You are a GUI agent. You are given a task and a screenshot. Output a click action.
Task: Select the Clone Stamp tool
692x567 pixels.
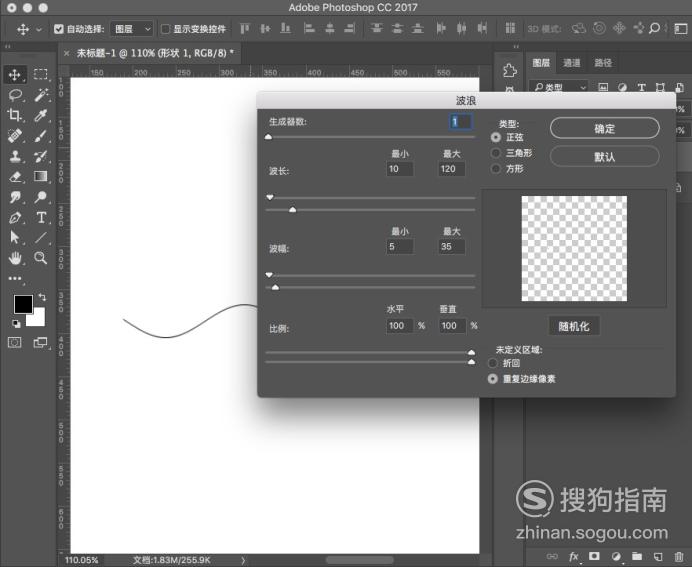point(15,156)
